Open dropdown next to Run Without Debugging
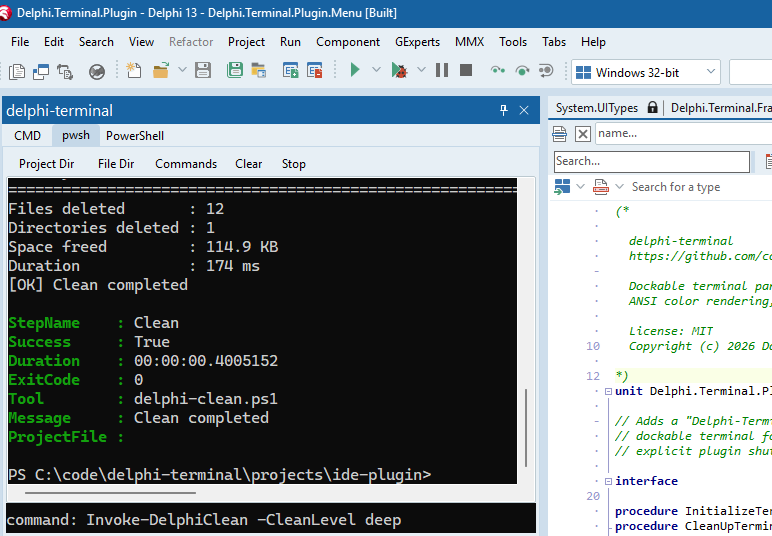772x536 pixels. pos(376,70)
